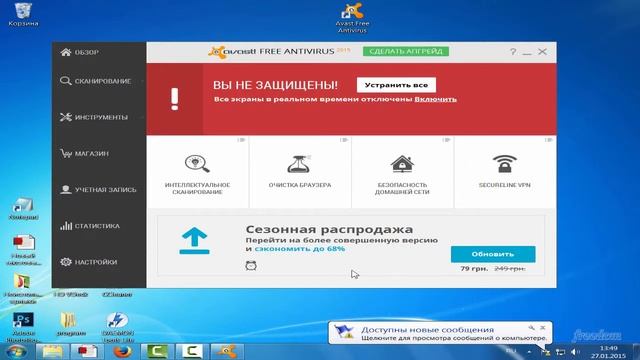Click the alarm clock reminder icon
640x360 pixels.
[251, 266]
